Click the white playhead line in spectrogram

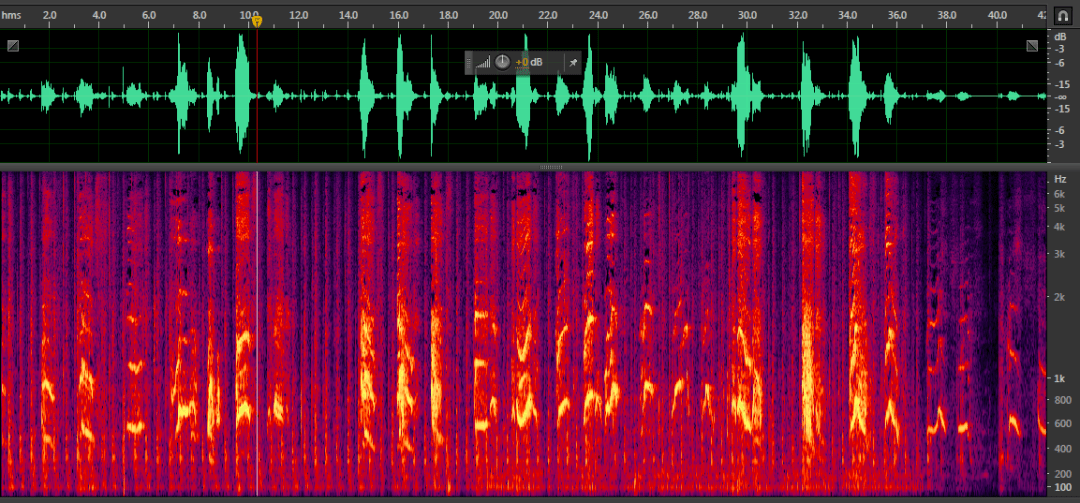[x=257, y=330]
